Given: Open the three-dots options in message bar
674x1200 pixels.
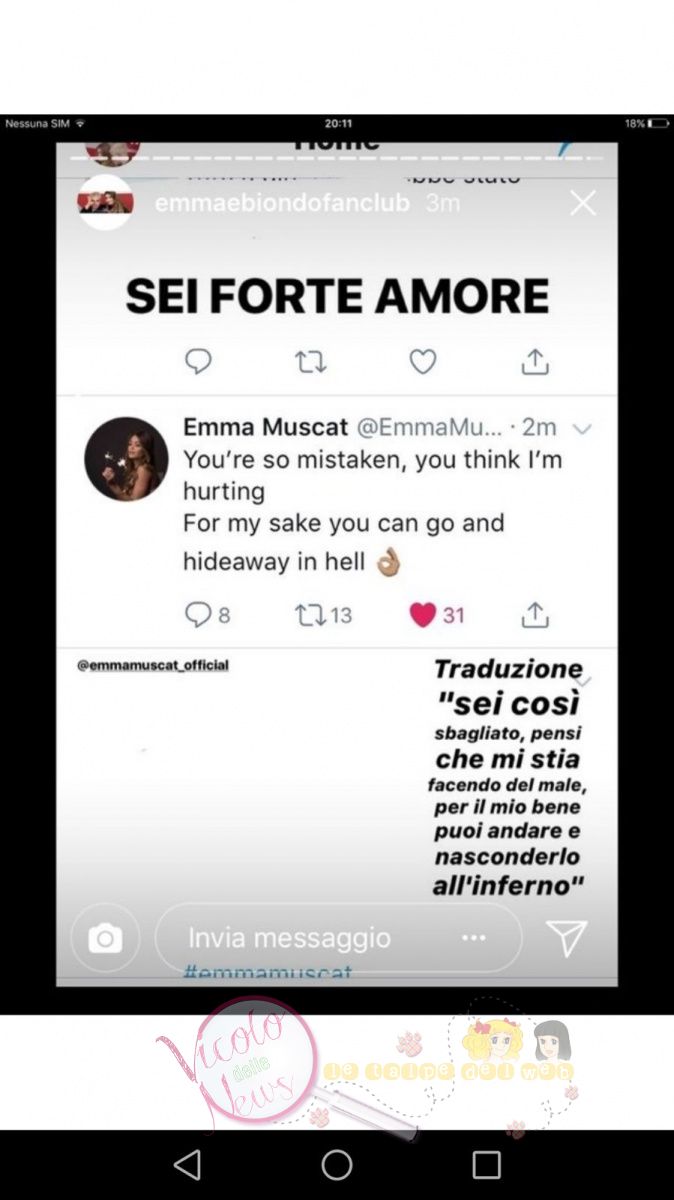Looking at the screenshot, I should point(473,938).
